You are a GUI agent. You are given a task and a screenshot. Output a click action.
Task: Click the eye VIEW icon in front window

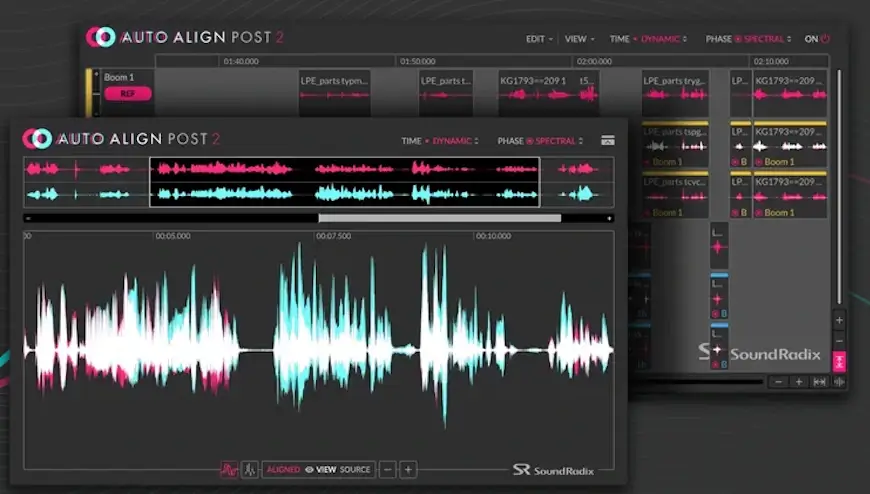[310, 470]
